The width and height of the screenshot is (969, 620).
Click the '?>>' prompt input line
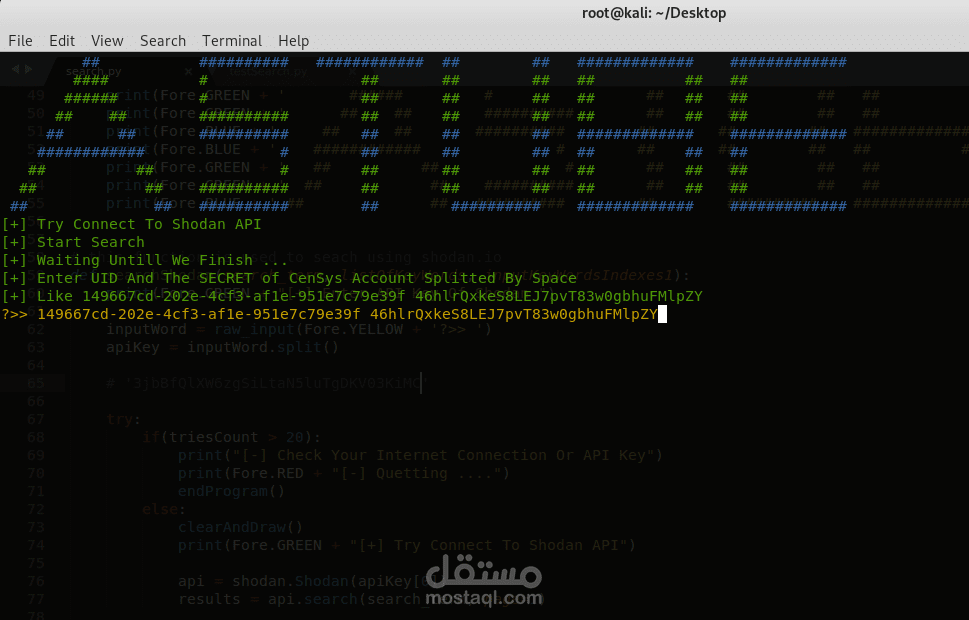334,314
